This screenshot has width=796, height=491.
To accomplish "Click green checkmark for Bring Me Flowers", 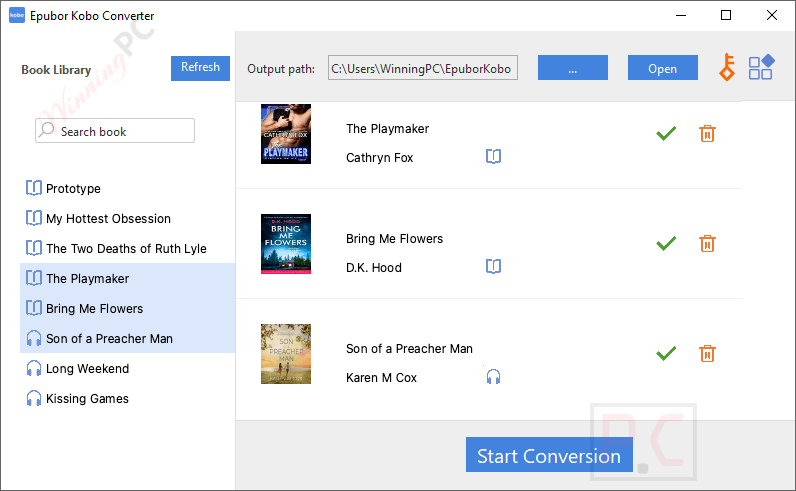I will [x=666, y=244].
